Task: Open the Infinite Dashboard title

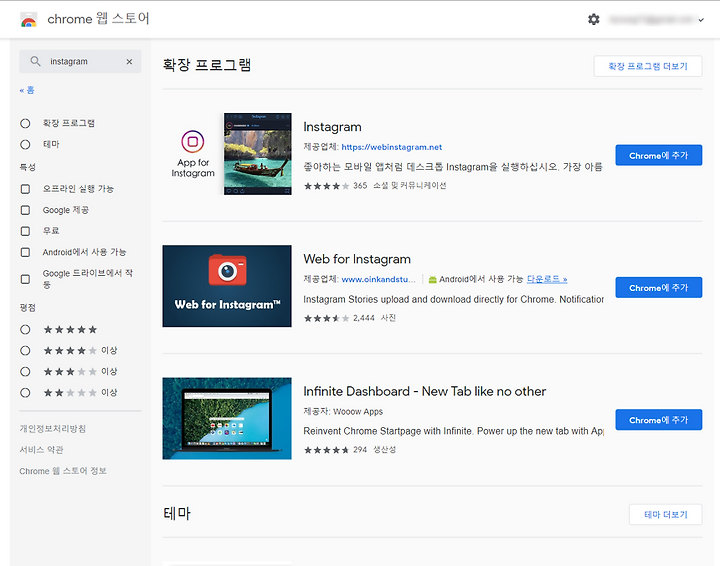Action: (x=425, y=391)
